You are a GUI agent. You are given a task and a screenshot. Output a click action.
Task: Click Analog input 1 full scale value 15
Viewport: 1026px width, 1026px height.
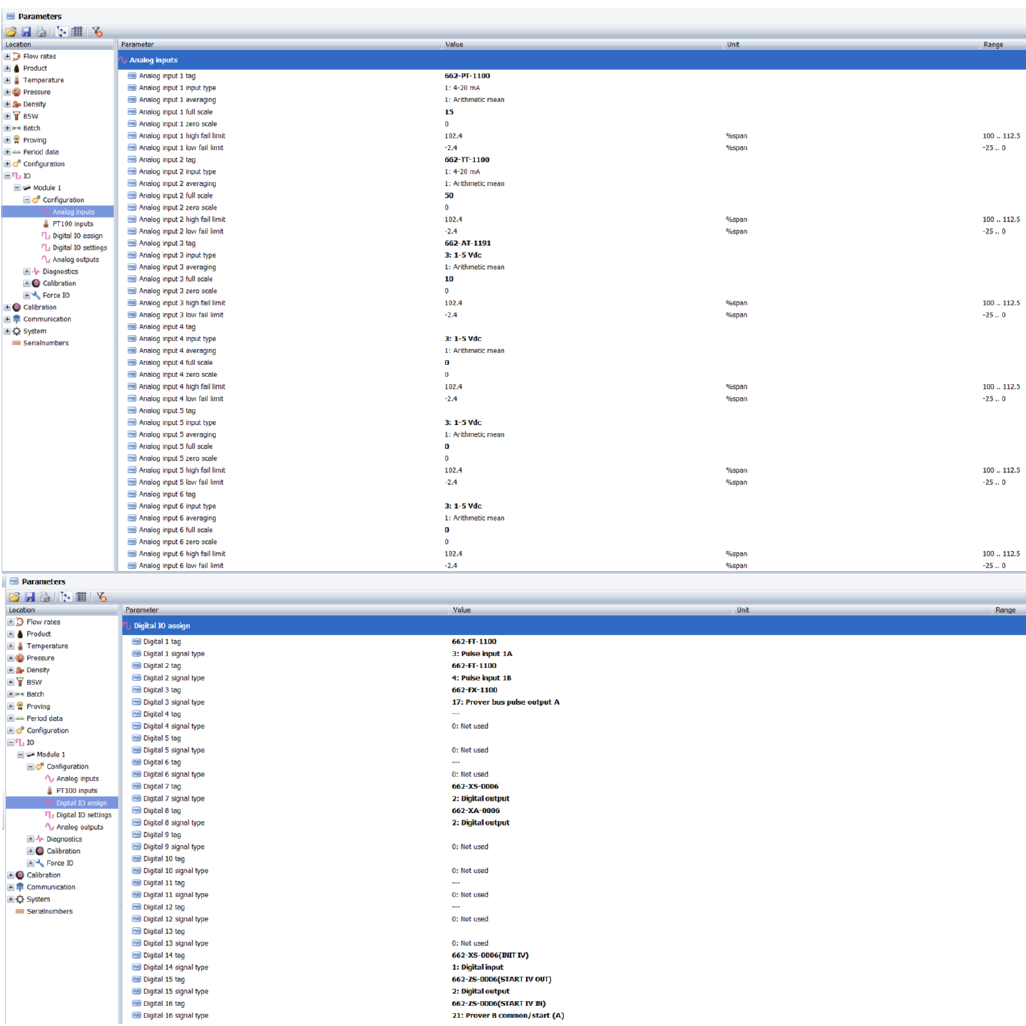[x=449, y=112]
